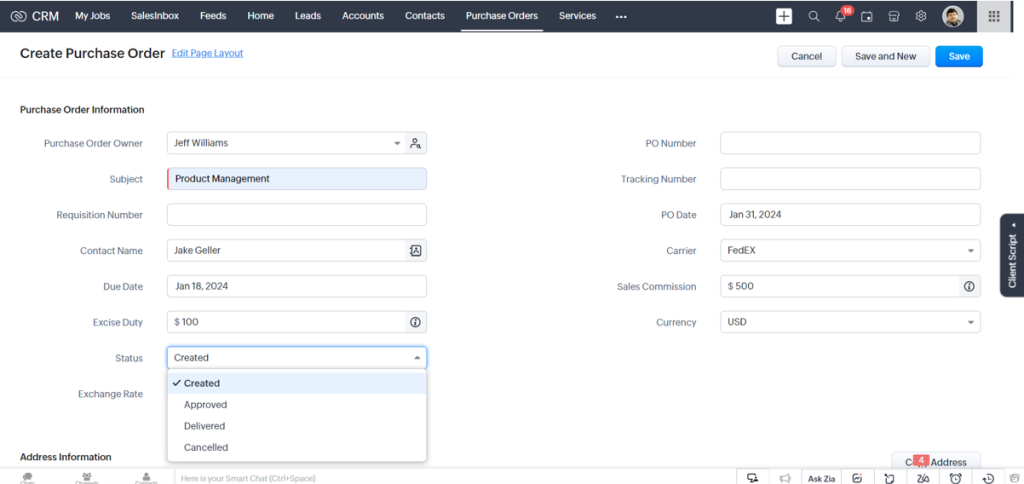Viewport: 1024px width, 484px height.
Task: Click Save and New button
Action: [886, 56]
